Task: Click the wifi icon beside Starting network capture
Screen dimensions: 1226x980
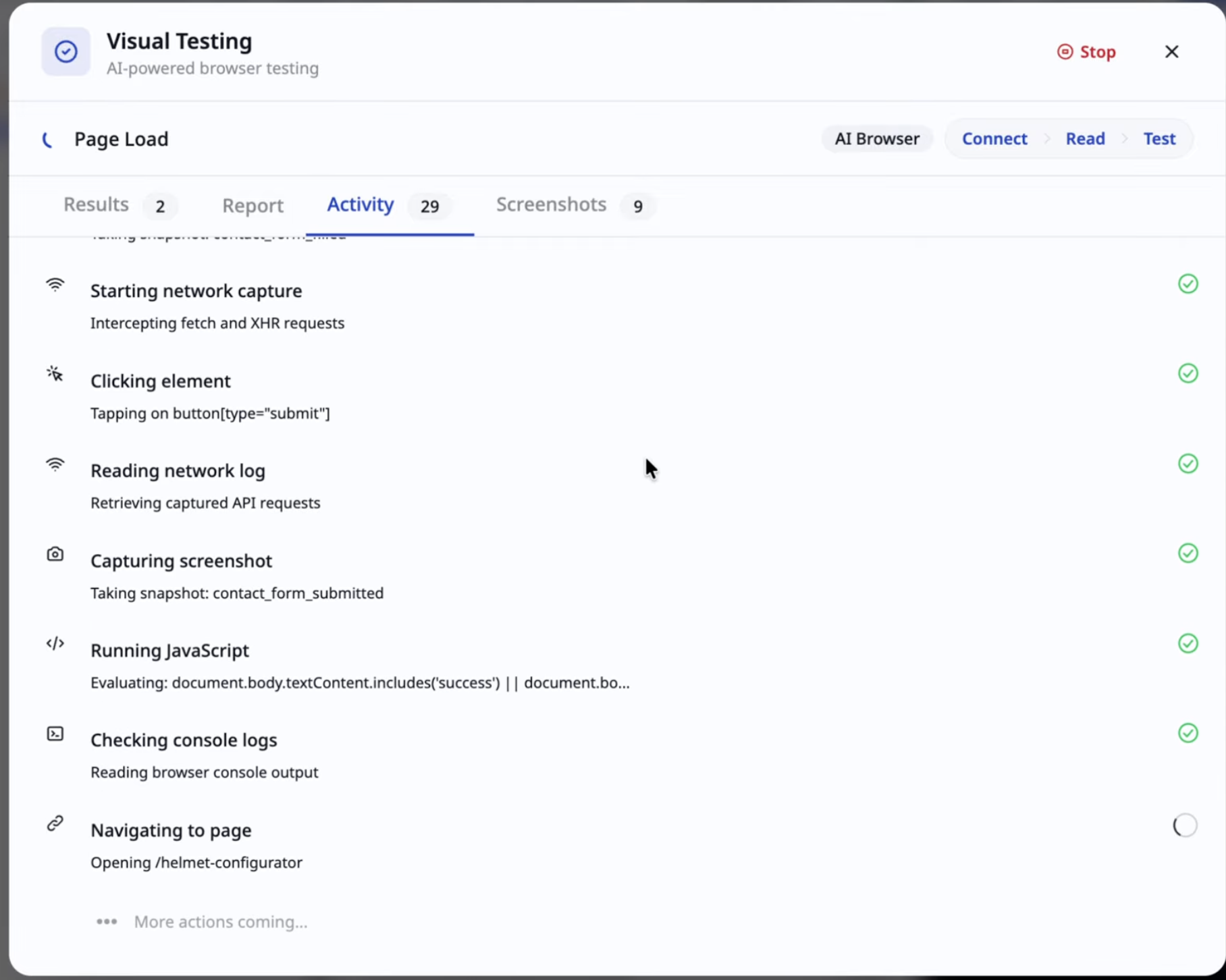Action: (x=55, y=284)
